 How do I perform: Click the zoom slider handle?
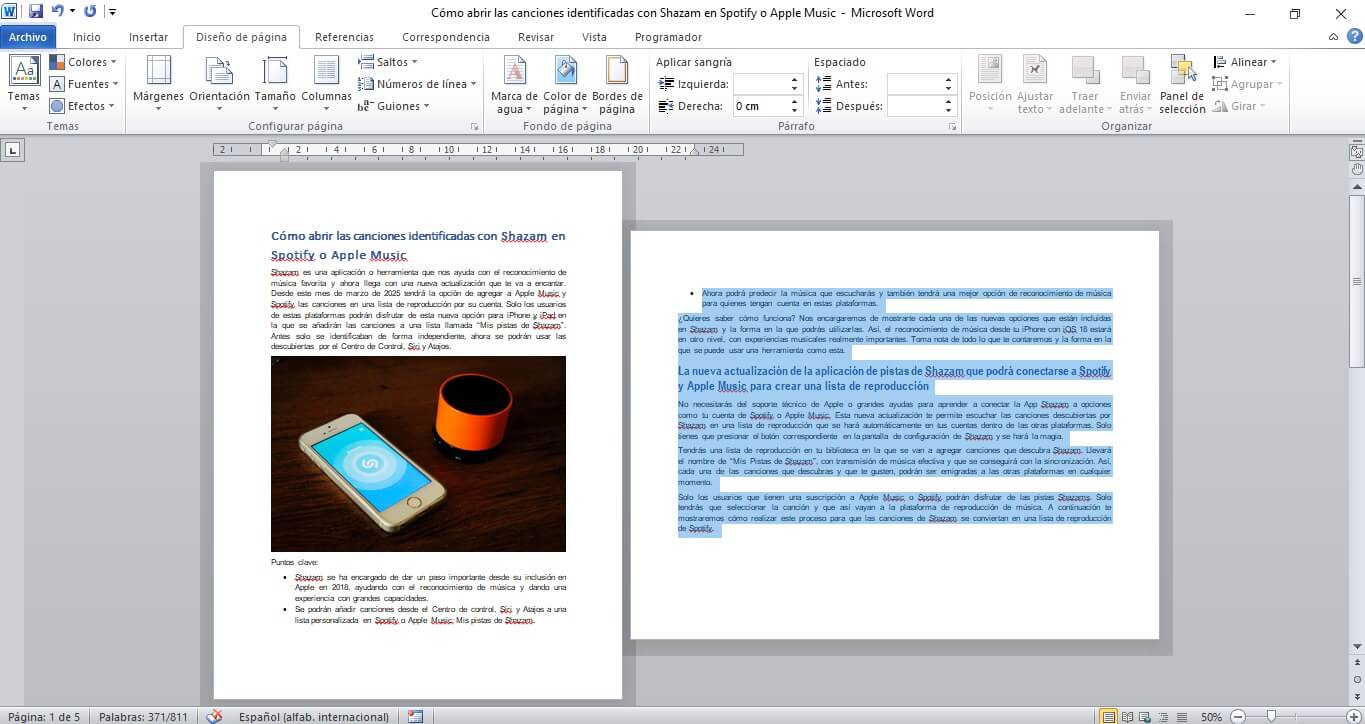tap(1270, 716)
